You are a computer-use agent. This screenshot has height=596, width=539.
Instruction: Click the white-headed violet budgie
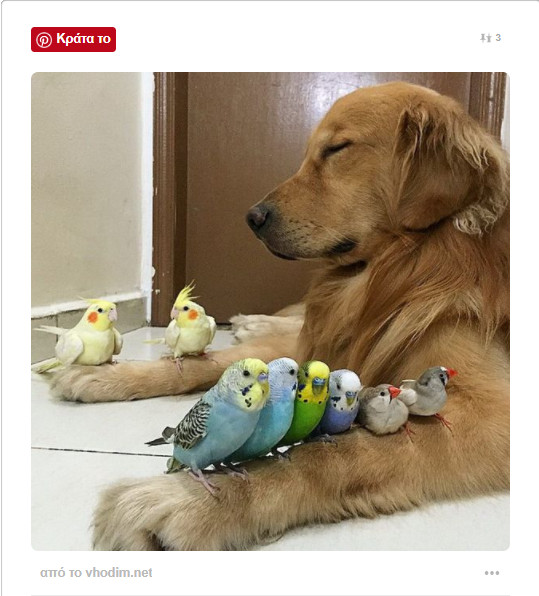tap(341, 403)
